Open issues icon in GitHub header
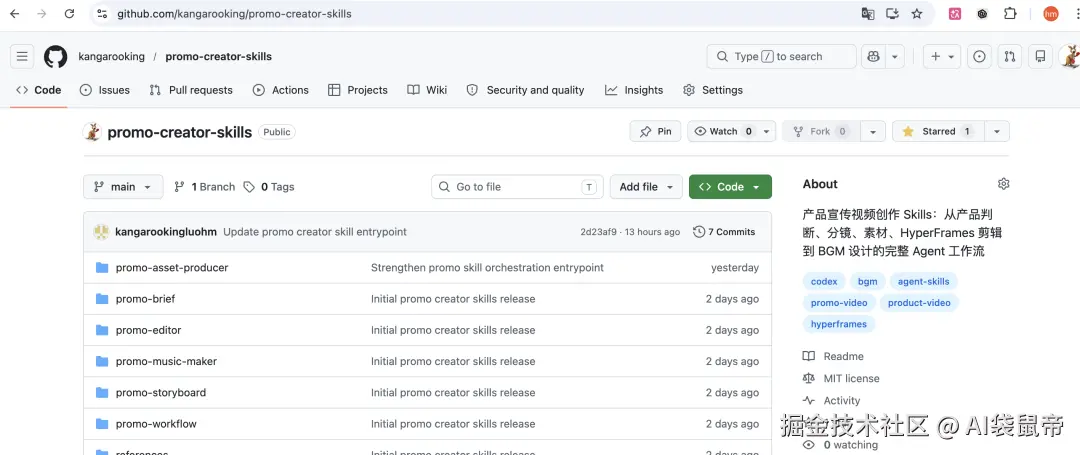 click(x=979, y=56)
